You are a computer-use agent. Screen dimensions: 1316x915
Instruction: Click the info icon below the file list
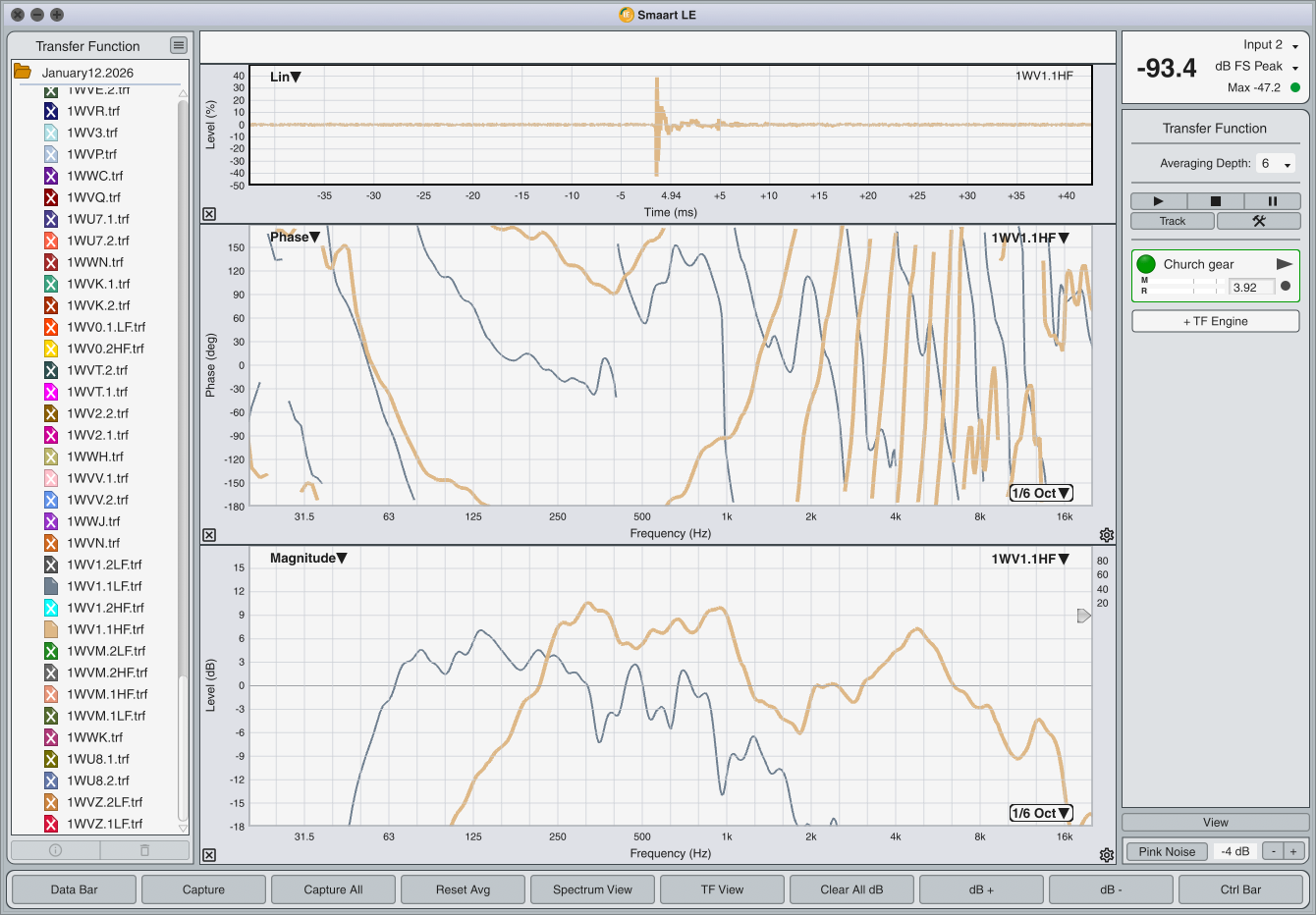[x=55, y=850]
